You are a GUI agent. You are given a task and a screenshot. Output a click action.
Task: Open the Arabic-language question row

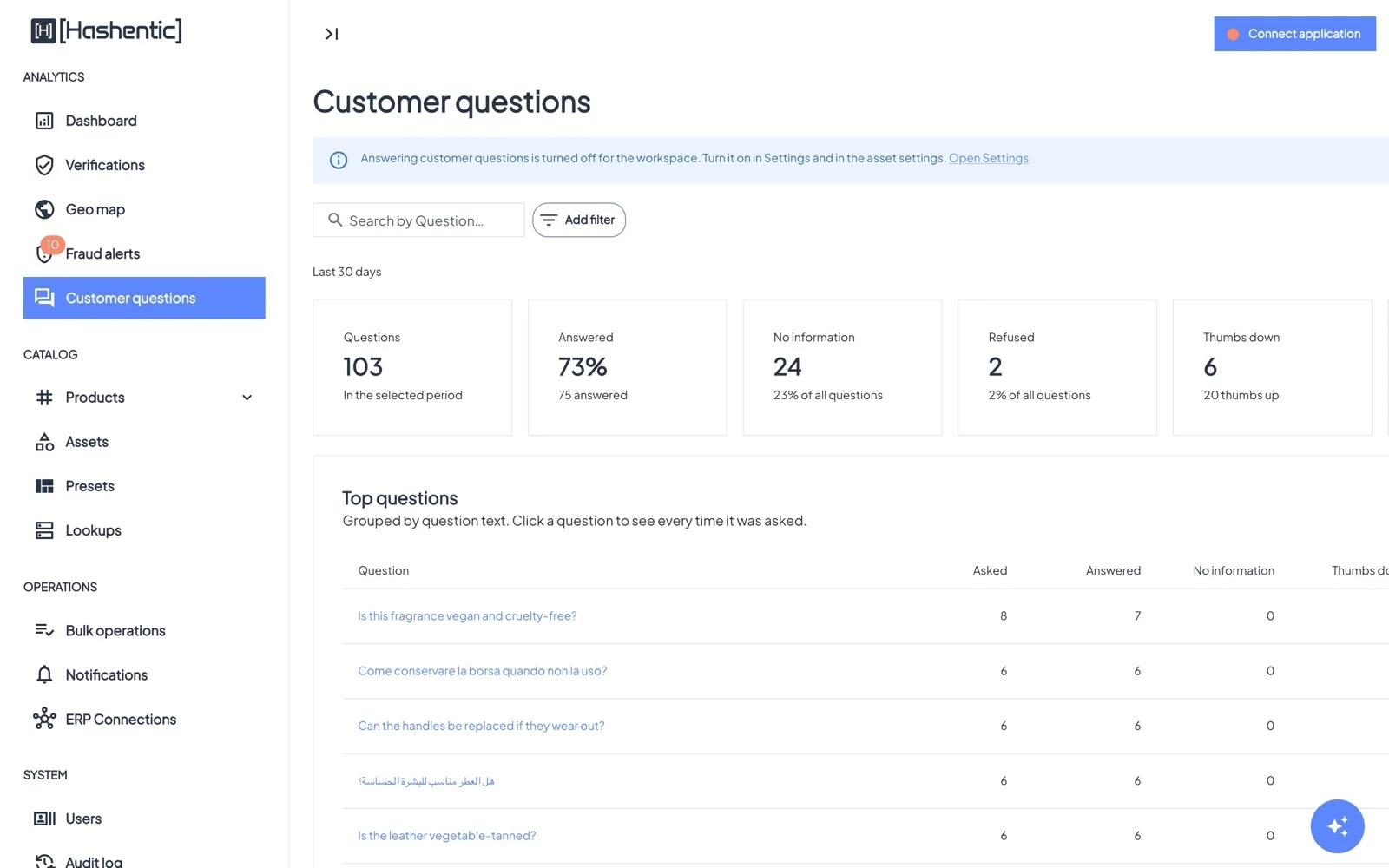pyautogui.click(x=866, y=781)
